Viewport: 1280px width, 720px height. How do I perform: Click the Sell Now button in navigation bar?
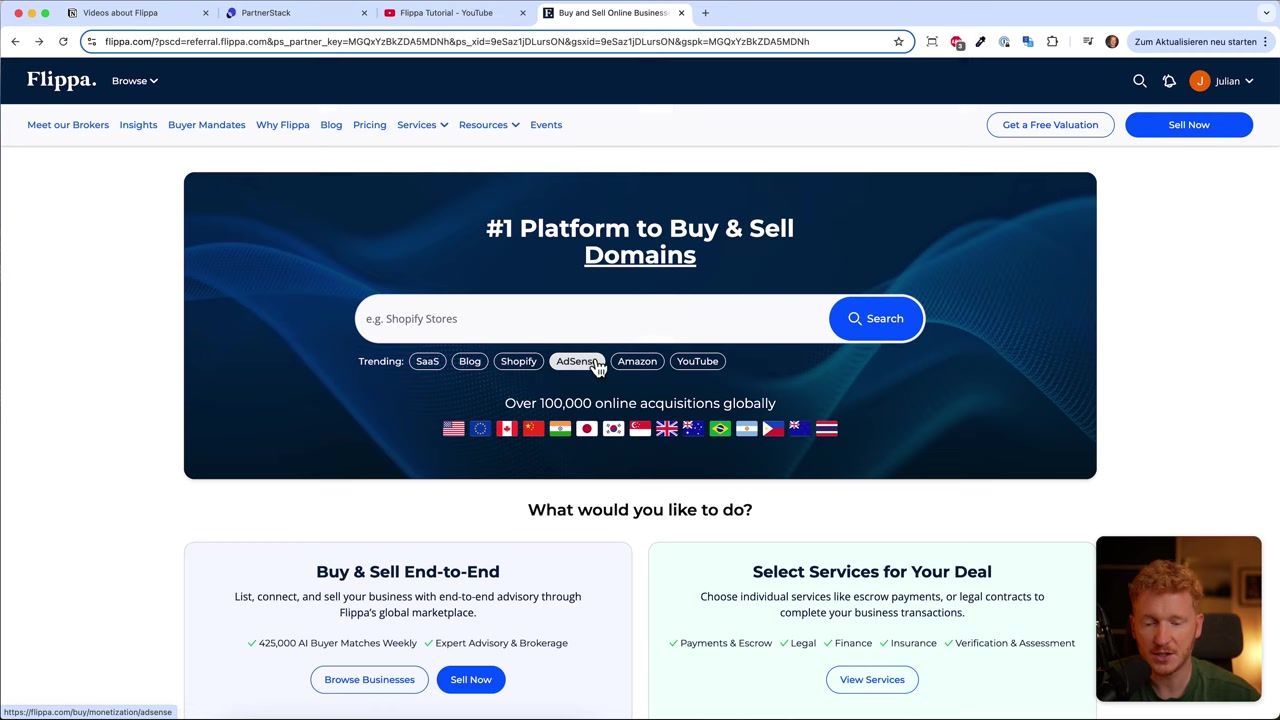coord(1189,125)
